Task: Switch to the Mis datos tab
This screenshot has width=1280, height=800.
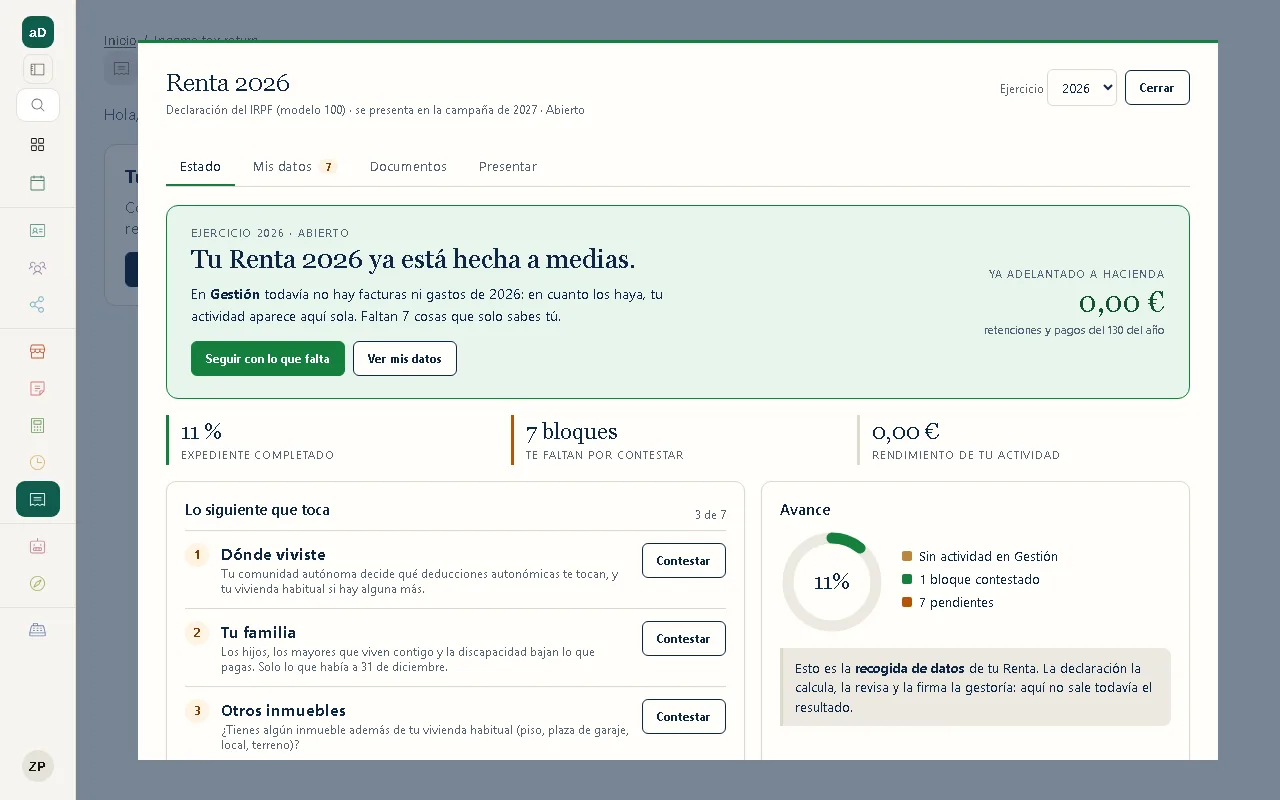Action: click(295, 167)
